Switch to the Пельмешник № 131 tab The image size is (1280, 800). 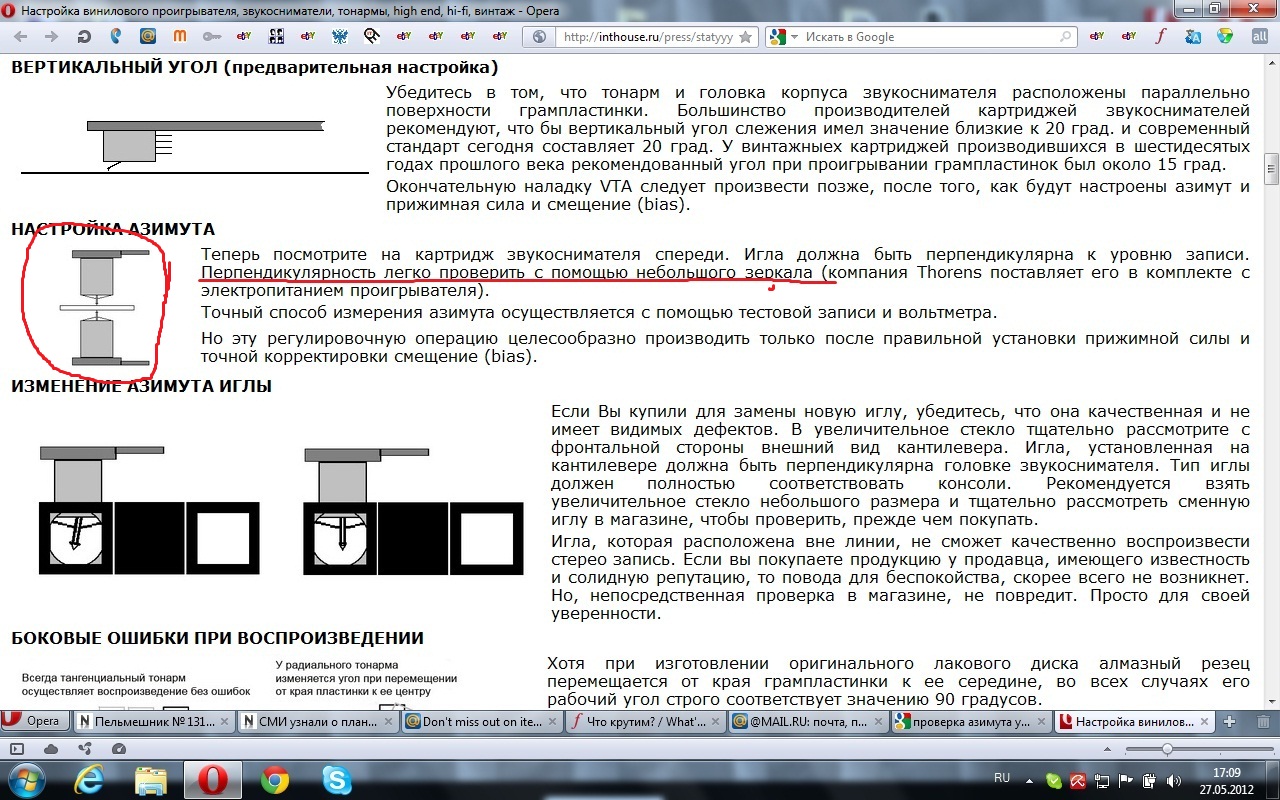[147, 721]
